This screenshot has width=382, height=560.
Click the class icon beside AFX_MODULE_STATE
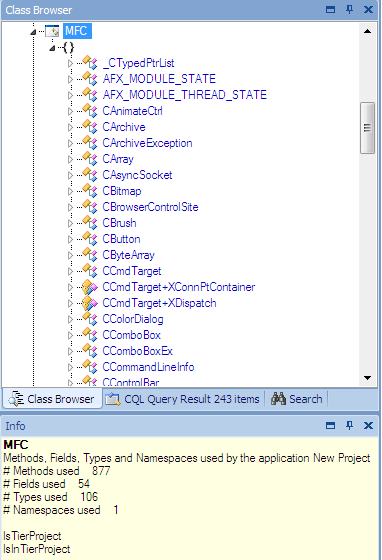coord(89,79)
